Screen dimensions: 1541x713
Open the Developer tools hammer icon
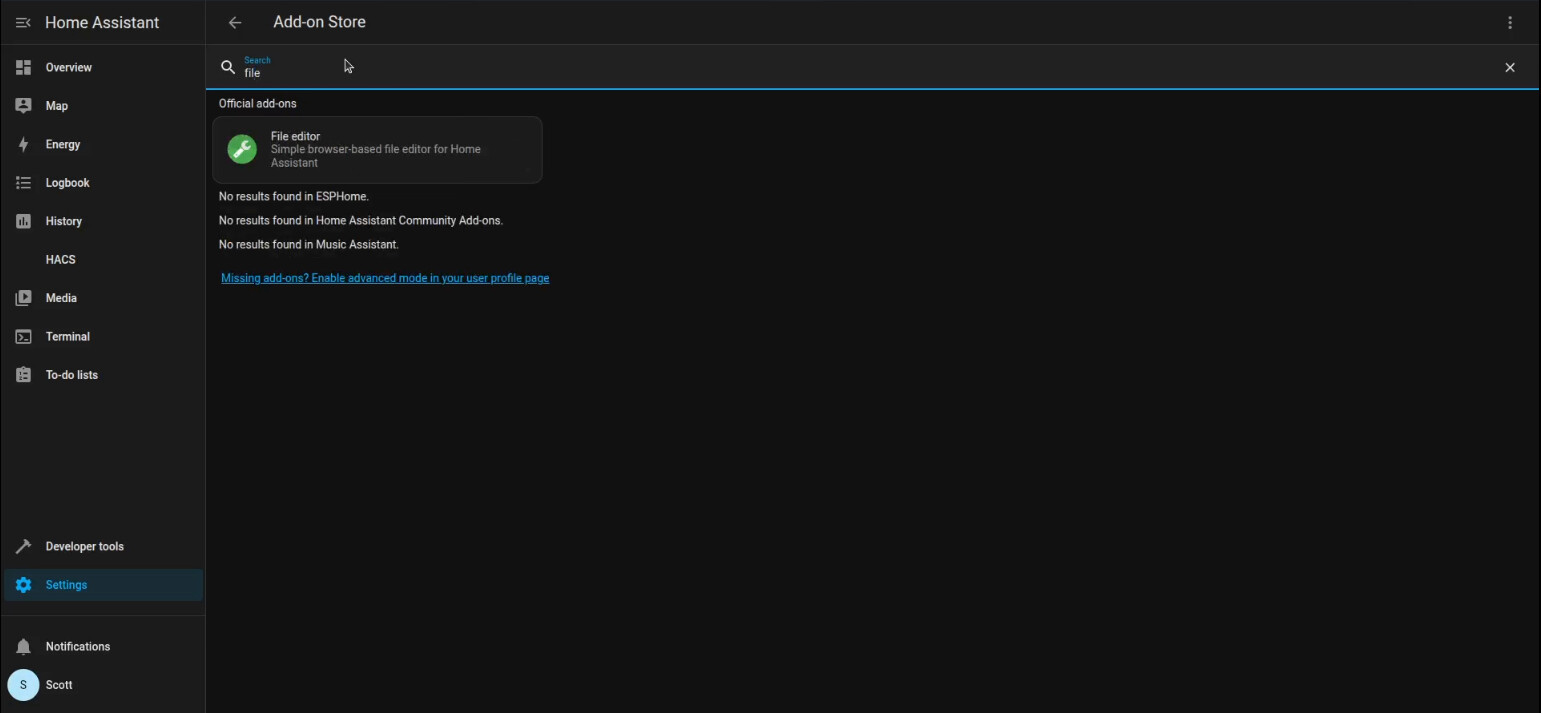[x=23, y=546]
